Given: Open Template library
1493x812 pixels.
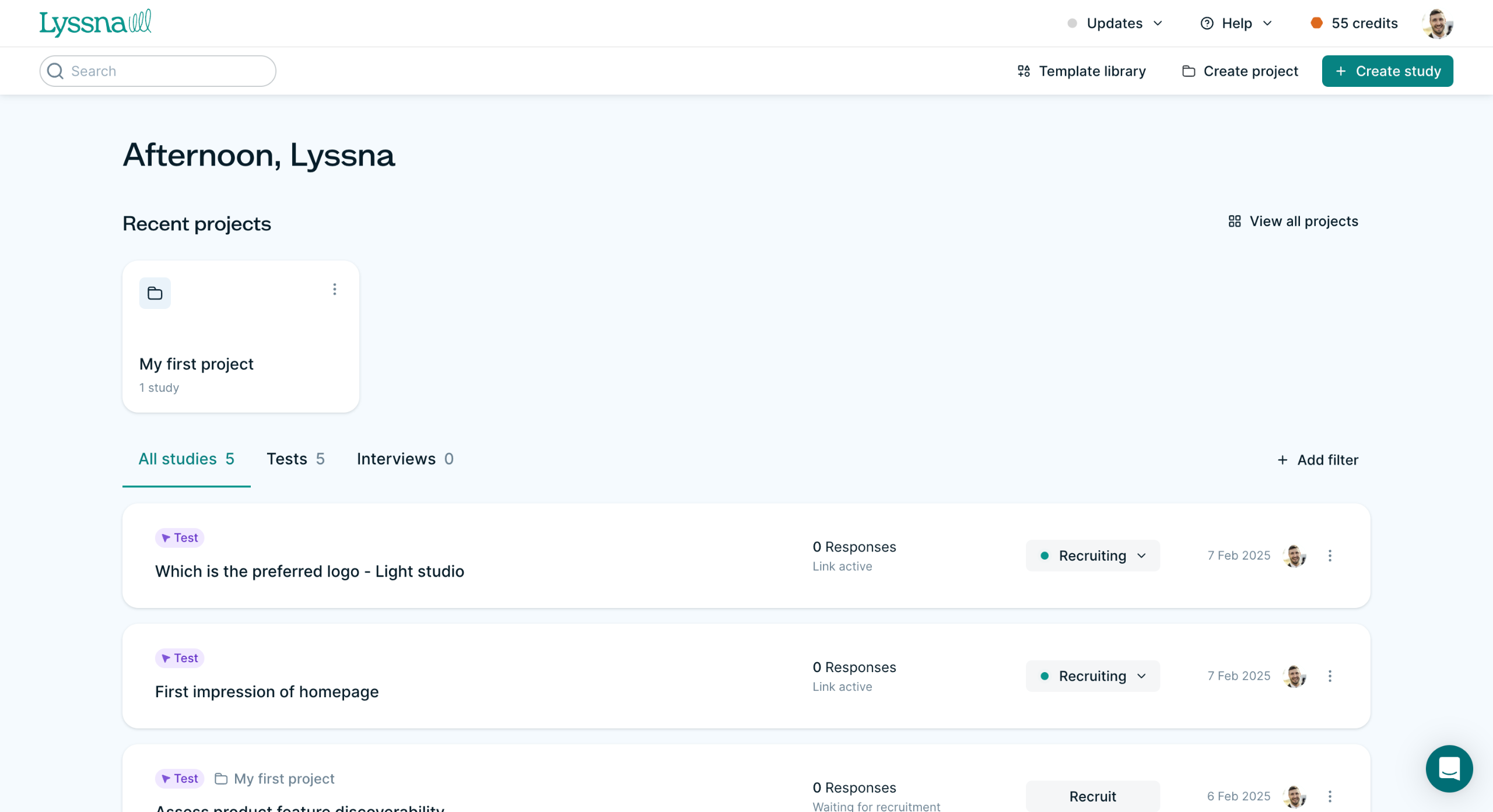Looking at the screenshot, I should (1082, 71).
